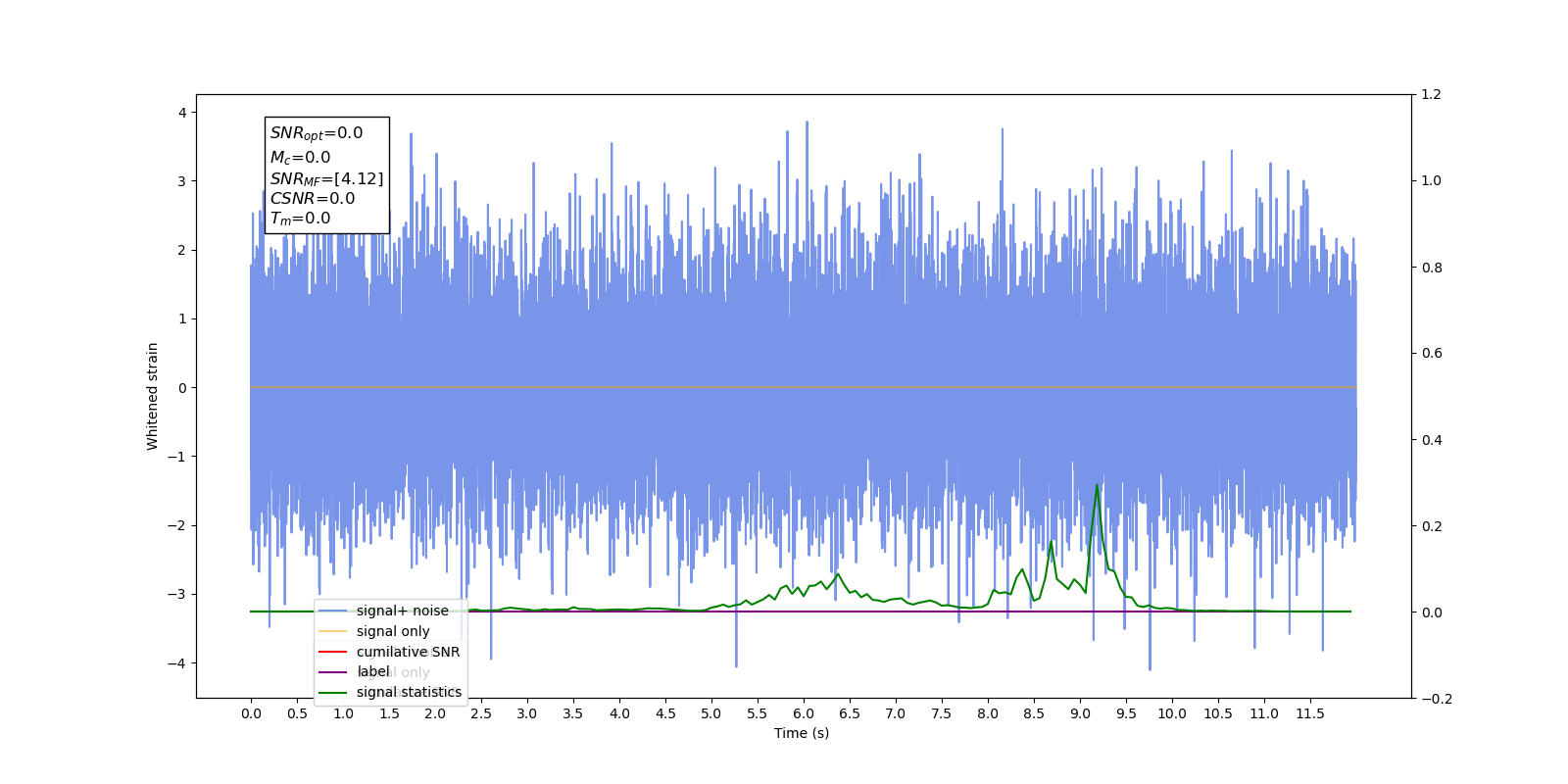The image size is (1568, 784).
Task: Click the 11.5 tick on time axis
Action: [1310, 713]
